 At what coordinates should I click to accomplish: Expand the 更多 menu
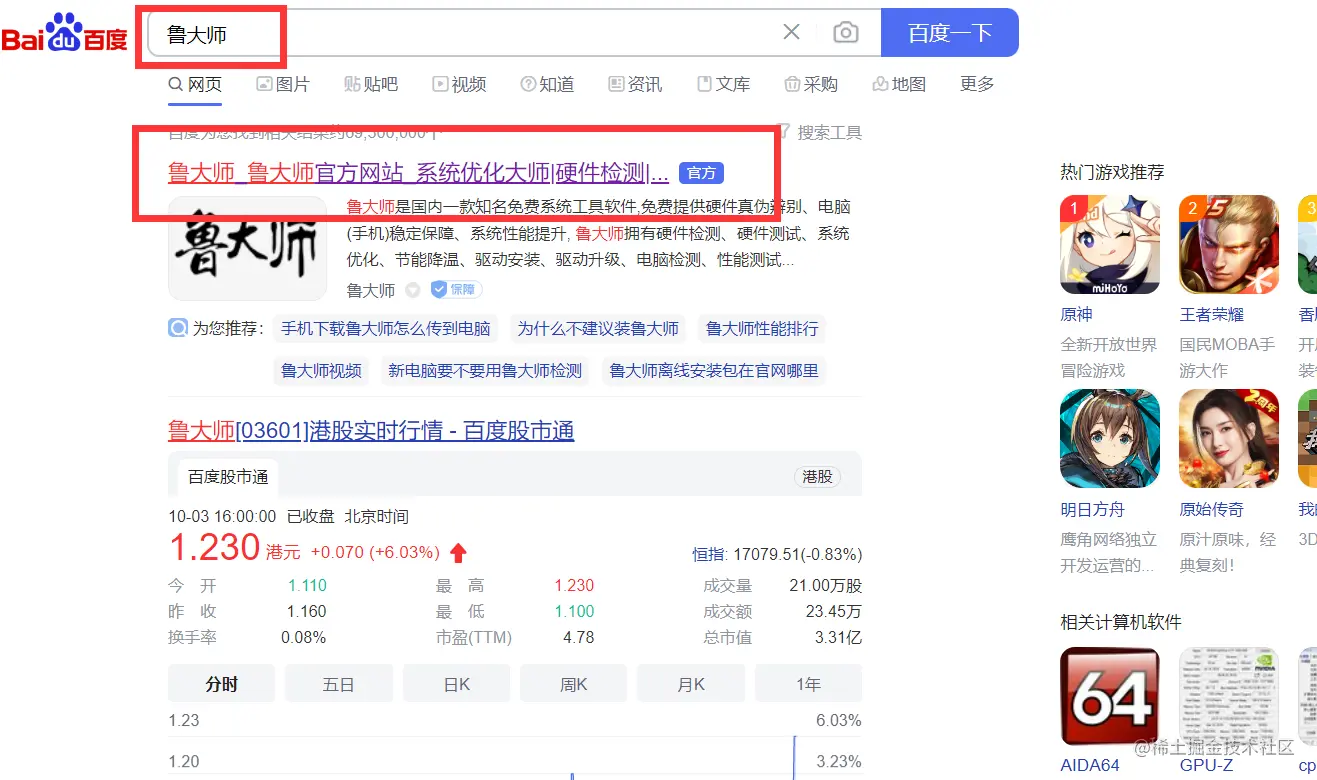coord(977,85)
